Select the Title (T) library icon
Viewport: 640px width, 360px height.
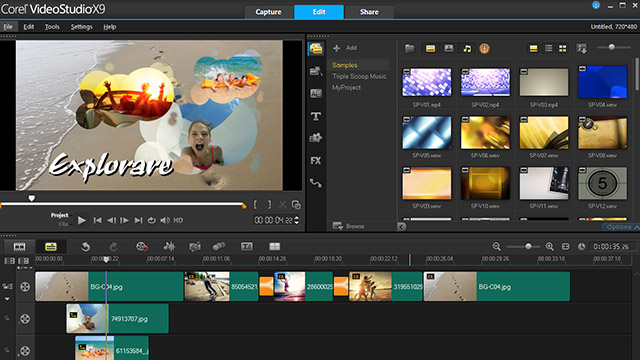click(x=316, y=116)
